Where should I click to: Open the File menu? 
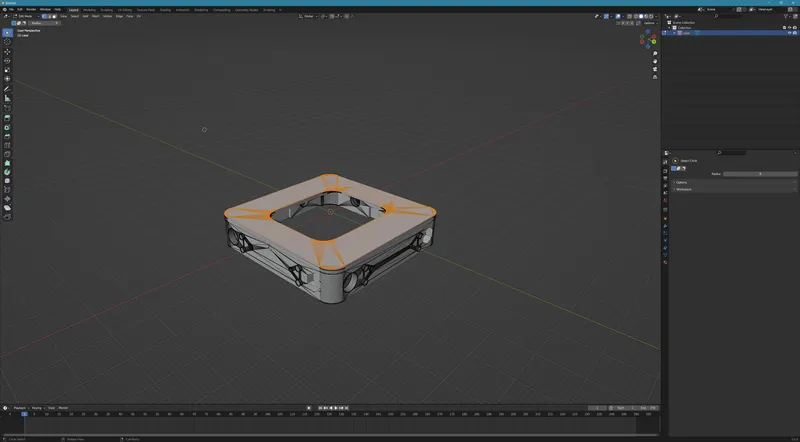pyautogui.click(x=11, y=9)
